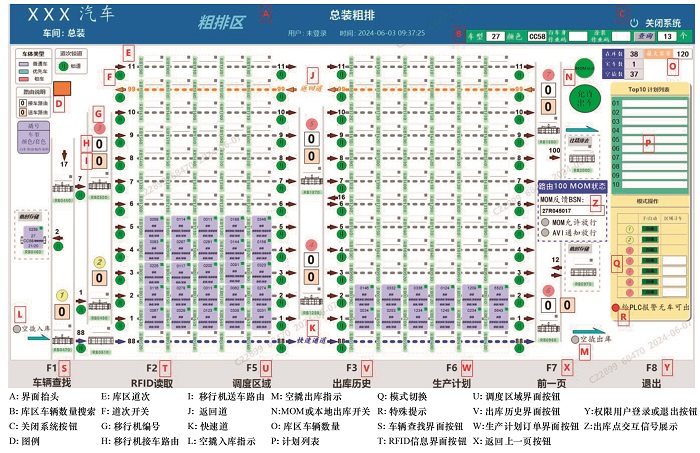Click the red PLC no-vehicle alarm indicator

tap(615, 308)
